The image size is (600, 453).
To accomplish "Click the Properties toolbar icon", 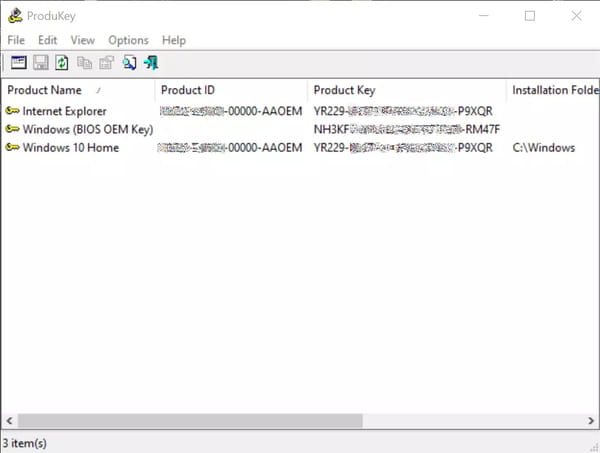I will [106, 62].
